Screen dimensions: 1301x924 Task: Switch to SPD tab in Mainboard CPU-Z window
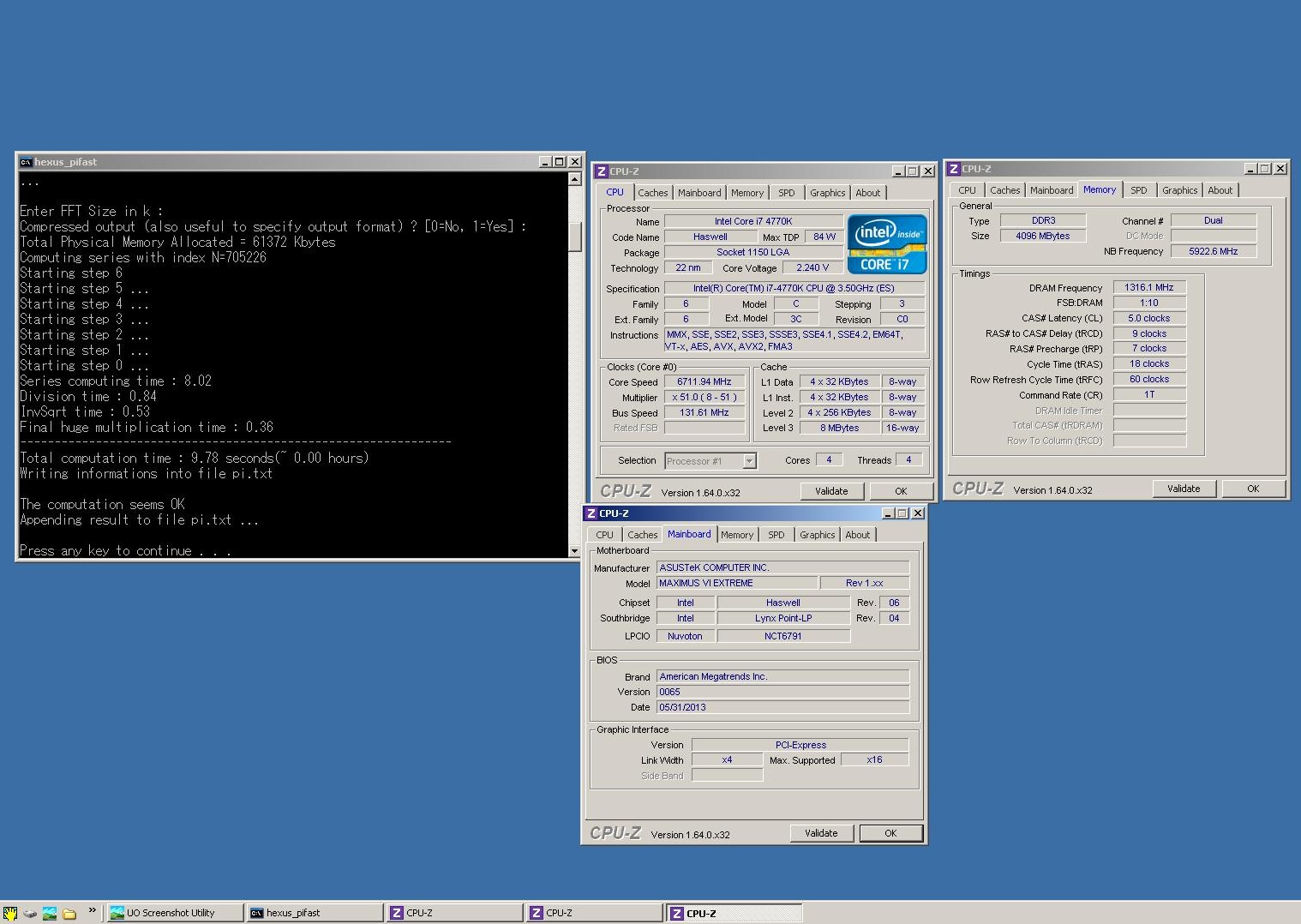776,535
